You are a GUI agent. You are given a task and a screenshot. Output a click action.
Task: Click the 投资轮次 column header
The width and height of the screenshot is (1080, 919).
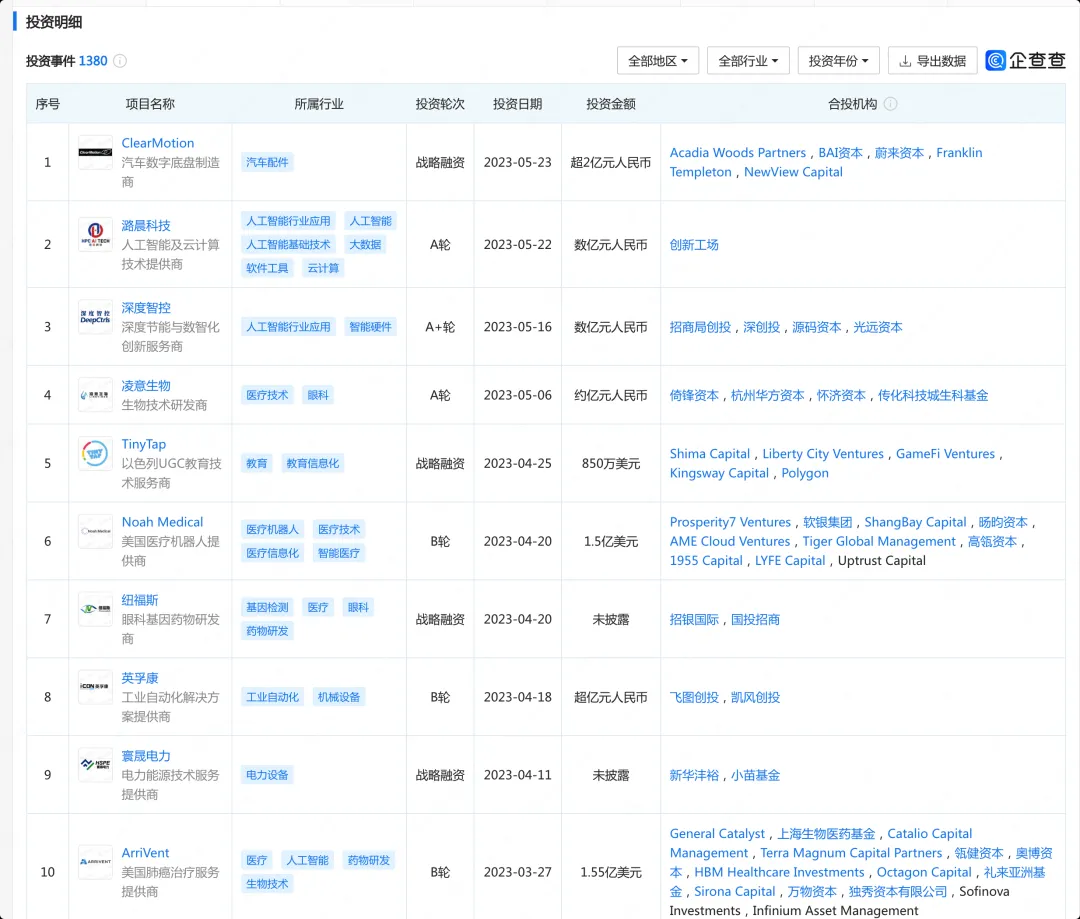point(440,104)
